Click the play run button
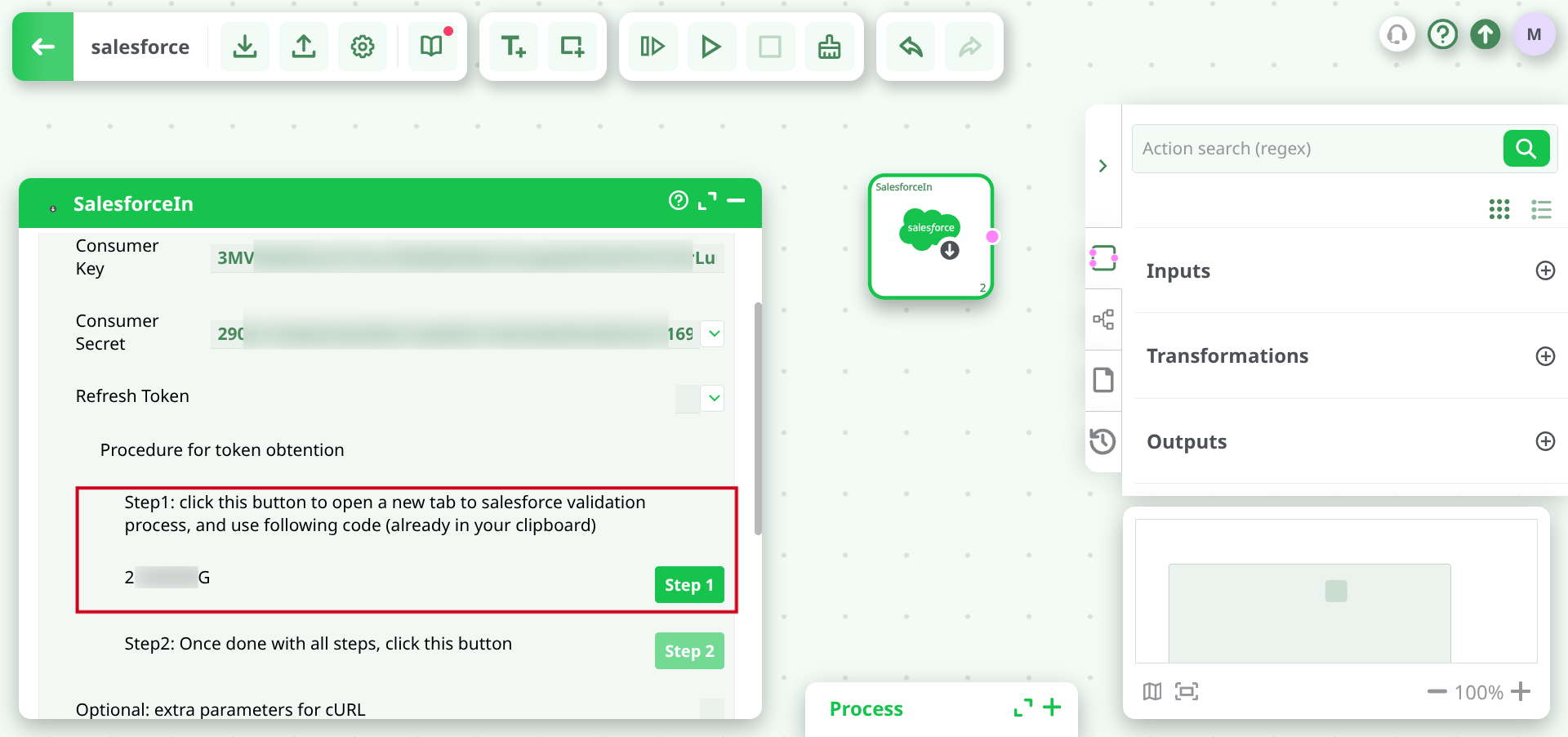 [x=711, y=47]
